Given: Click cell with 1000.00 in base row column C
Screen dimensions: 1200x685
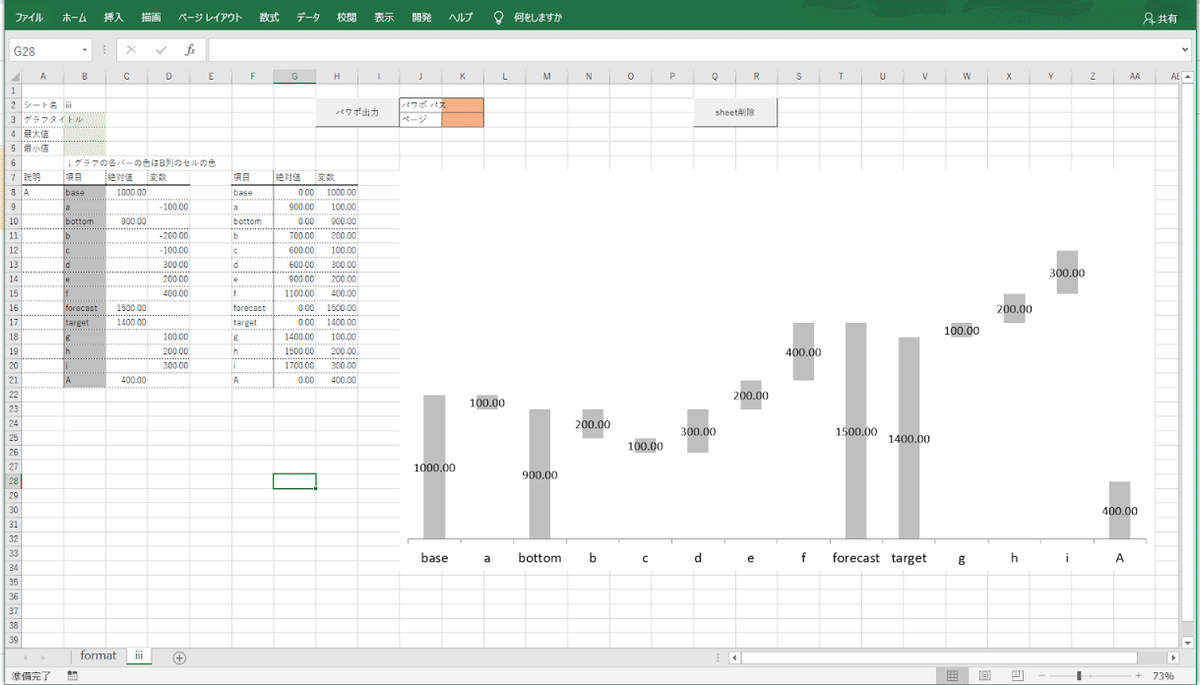Looking at the screenshot, I should [x=126, y=192].
